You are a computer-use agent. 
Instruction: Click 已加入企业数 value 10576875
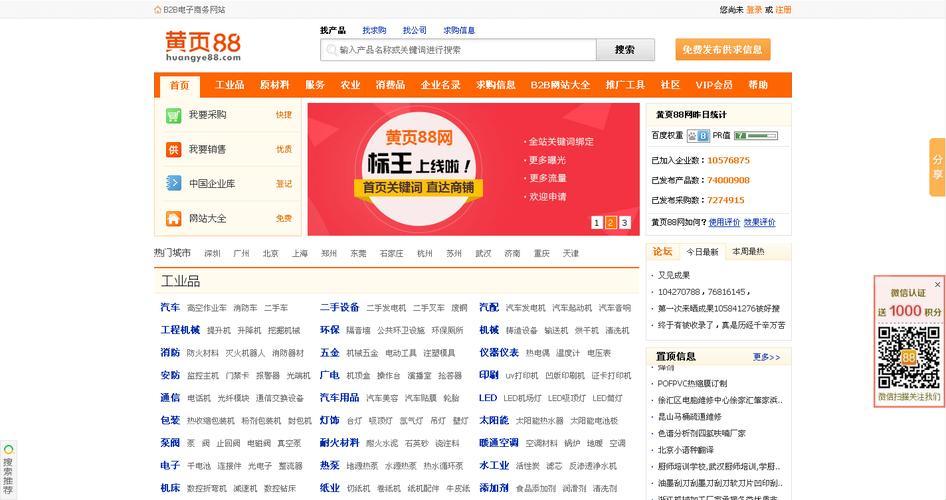pos(728,160)
